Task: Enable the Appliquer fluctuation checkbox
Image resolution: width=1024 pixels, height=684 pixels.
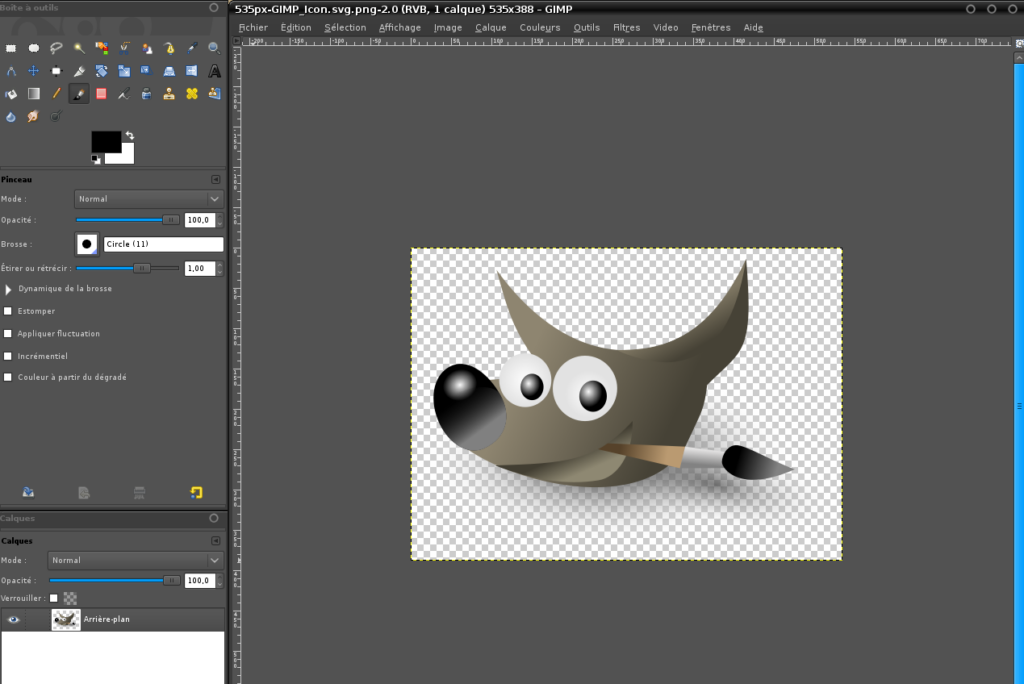Action: click(8, 333)
